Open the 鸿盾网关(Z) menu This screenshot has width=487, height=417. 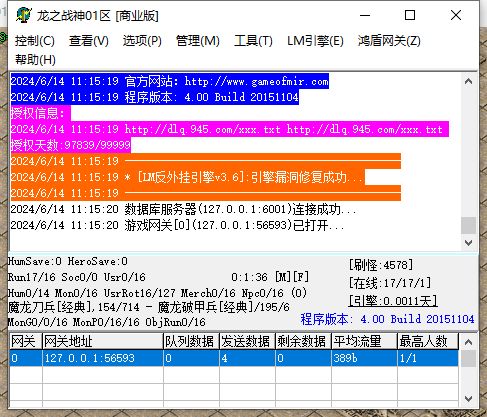click(x=389, y=41)
